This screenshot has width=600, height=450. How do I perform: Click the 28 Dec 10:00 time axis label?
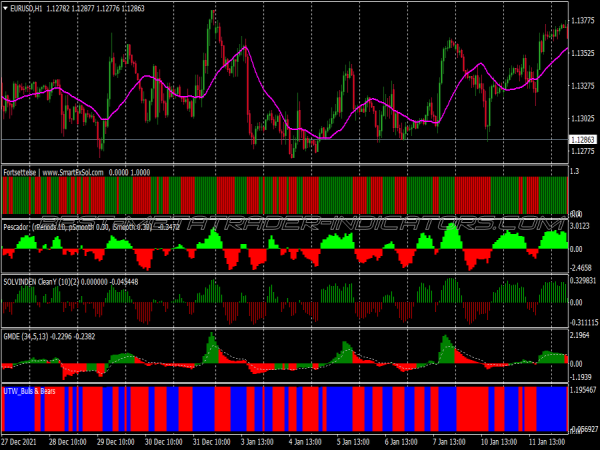(67, 442)
